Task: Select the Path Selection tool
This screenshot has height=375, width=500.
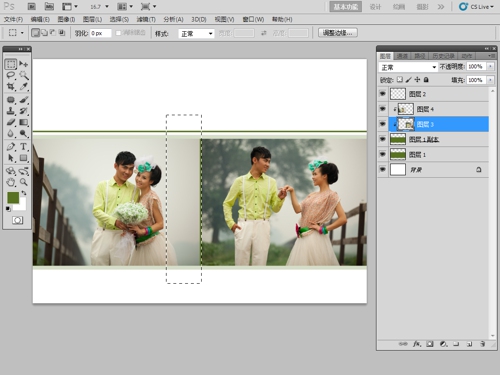Action: tap(11, 158)
